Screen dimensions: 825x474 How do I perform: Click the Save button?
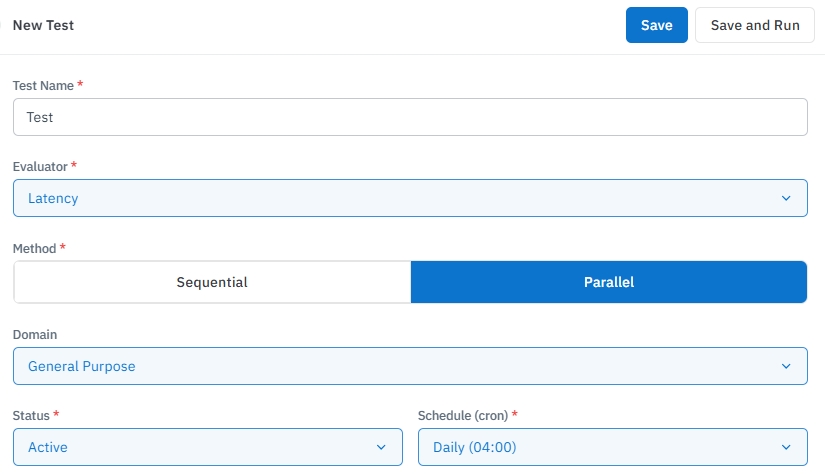tap(656, 25)
